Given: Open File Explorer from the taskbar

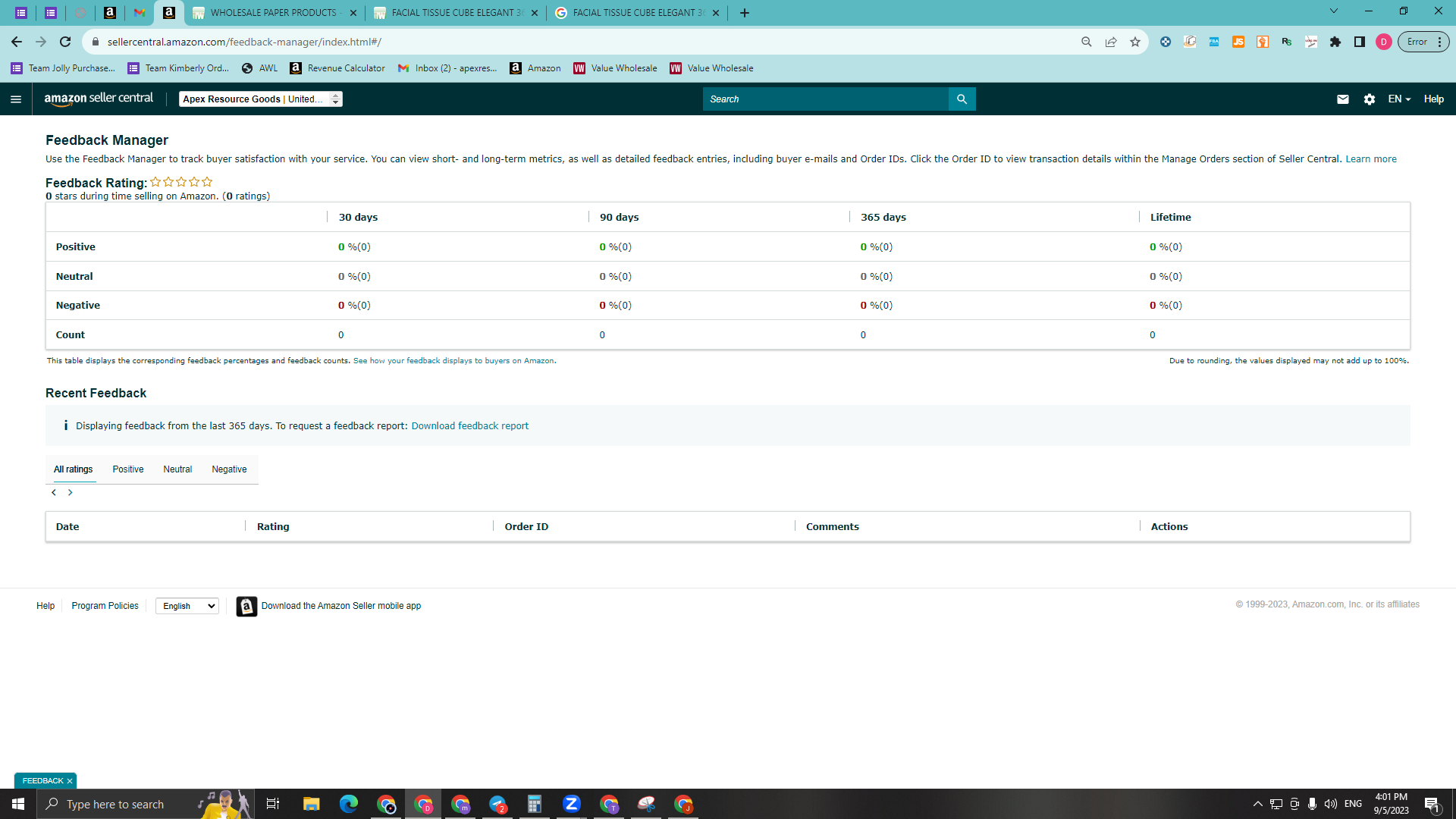Looking at the screenshot, I should [x=312, y=804].
